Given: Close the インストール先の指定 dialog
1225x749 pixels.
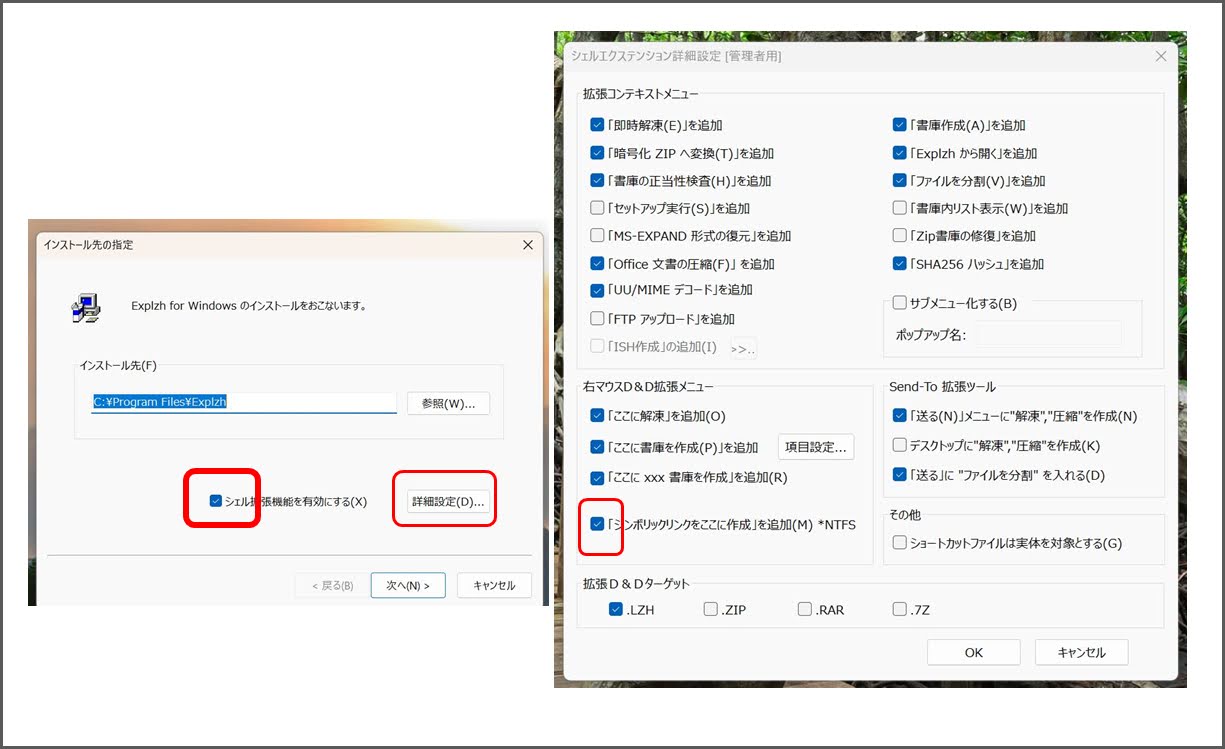Looking at the screenshot, I should 528,245.
